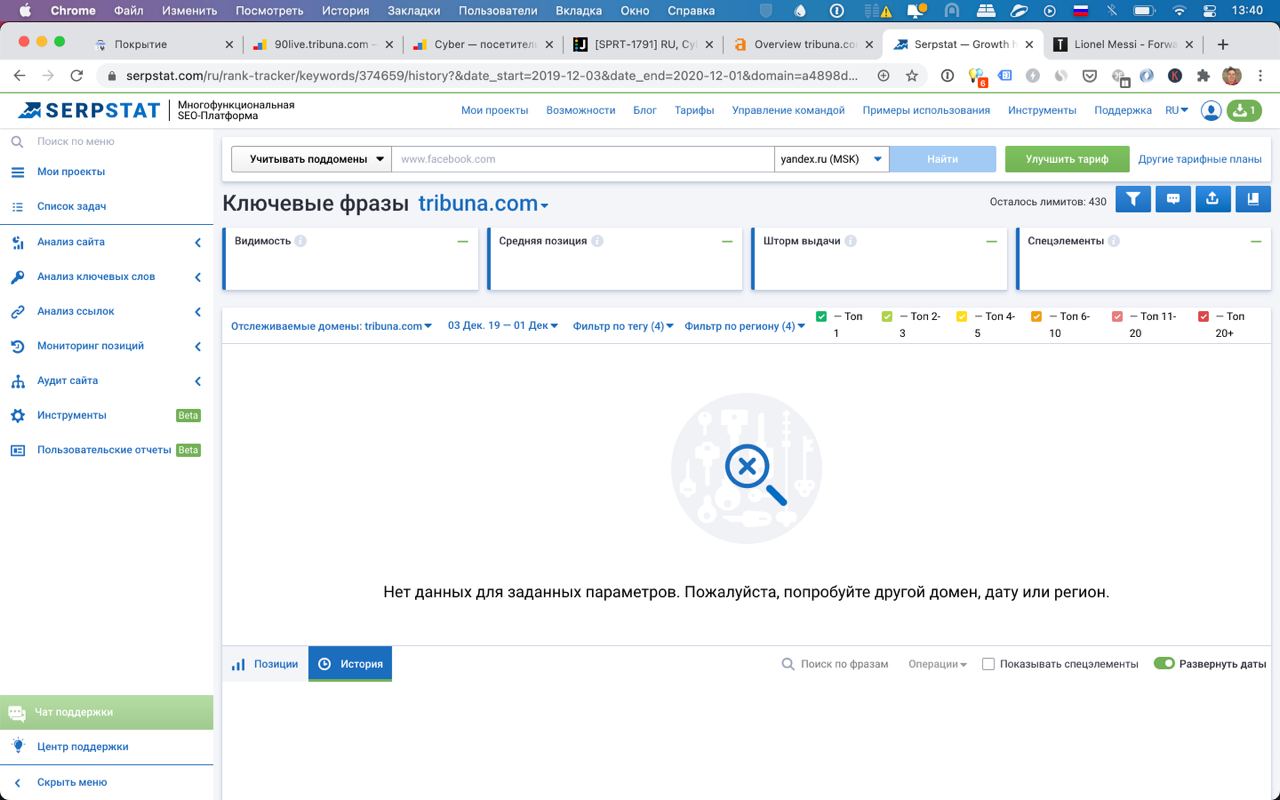The image size is (1280, 800).
Task: Click the filter funnel icon button
Action: [x=1133, y=199]
